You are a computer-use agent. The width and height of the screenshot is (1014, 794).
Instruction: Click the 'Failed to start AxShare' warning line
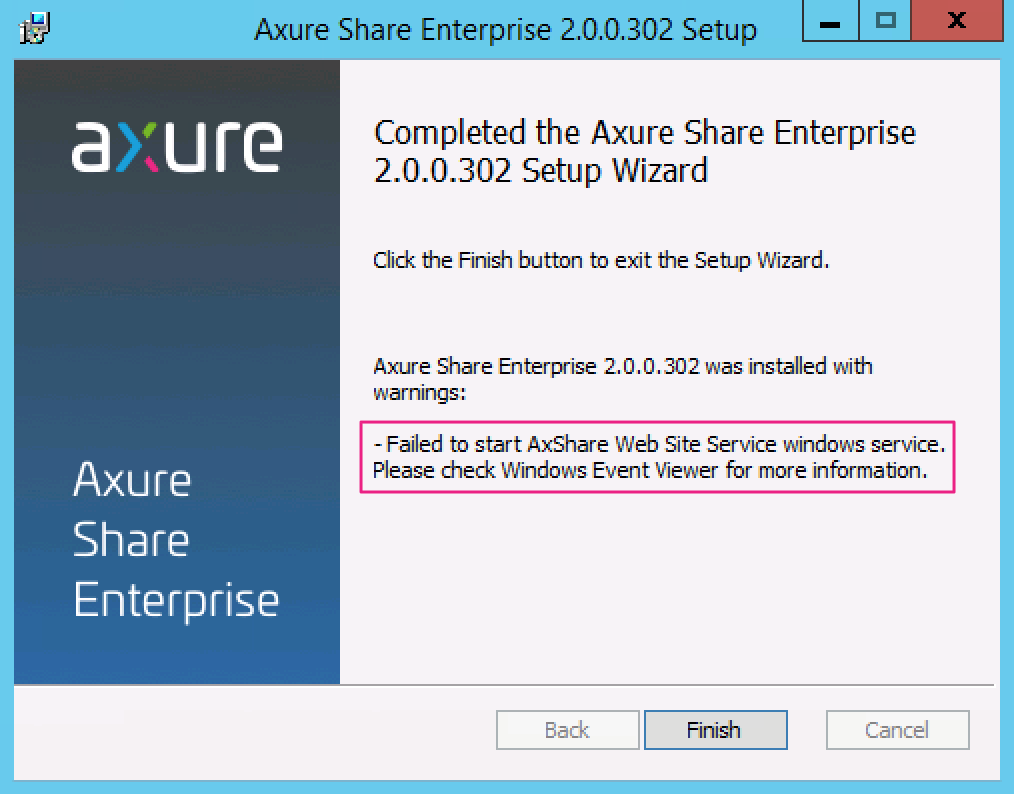[660, 444]
